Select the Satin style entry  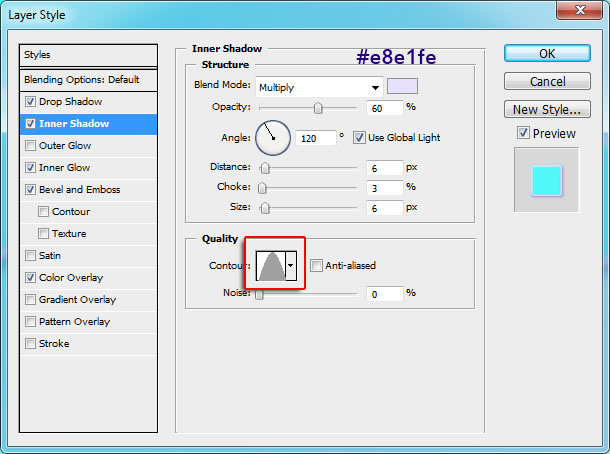coord(49,256)
